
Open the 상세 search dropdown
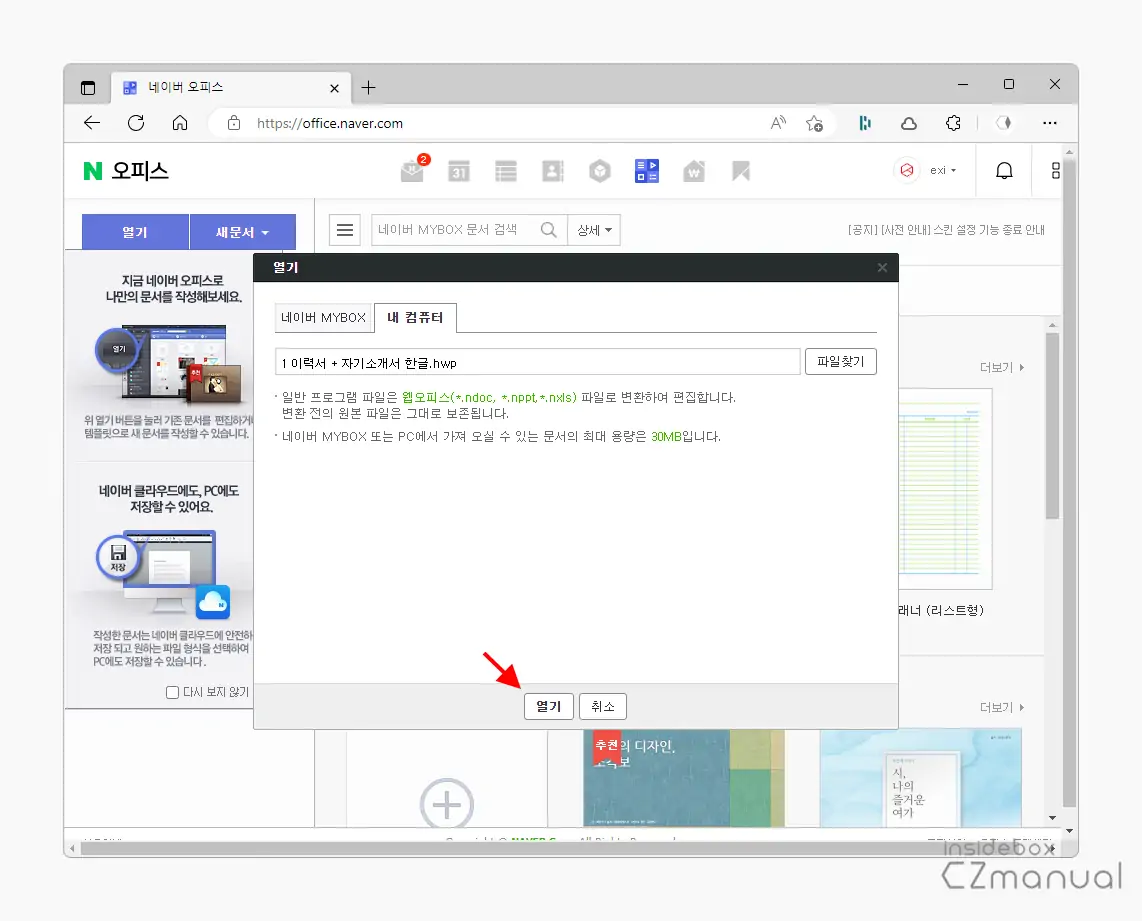click(x=594, y=230)
